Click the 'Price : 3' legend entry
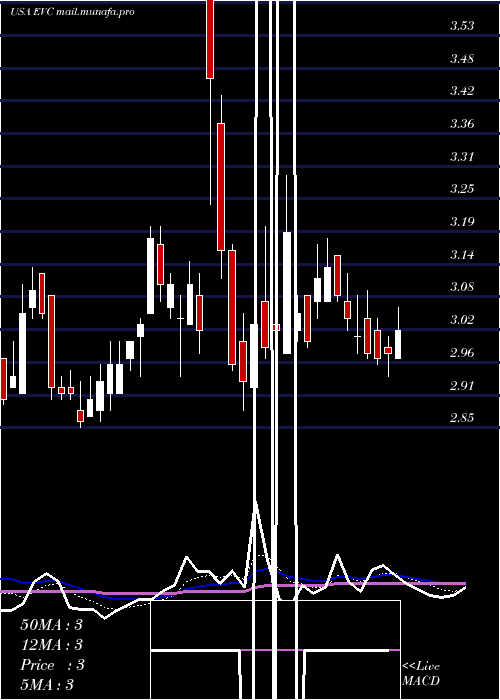 pyautogui.click(x=52, y=665)
